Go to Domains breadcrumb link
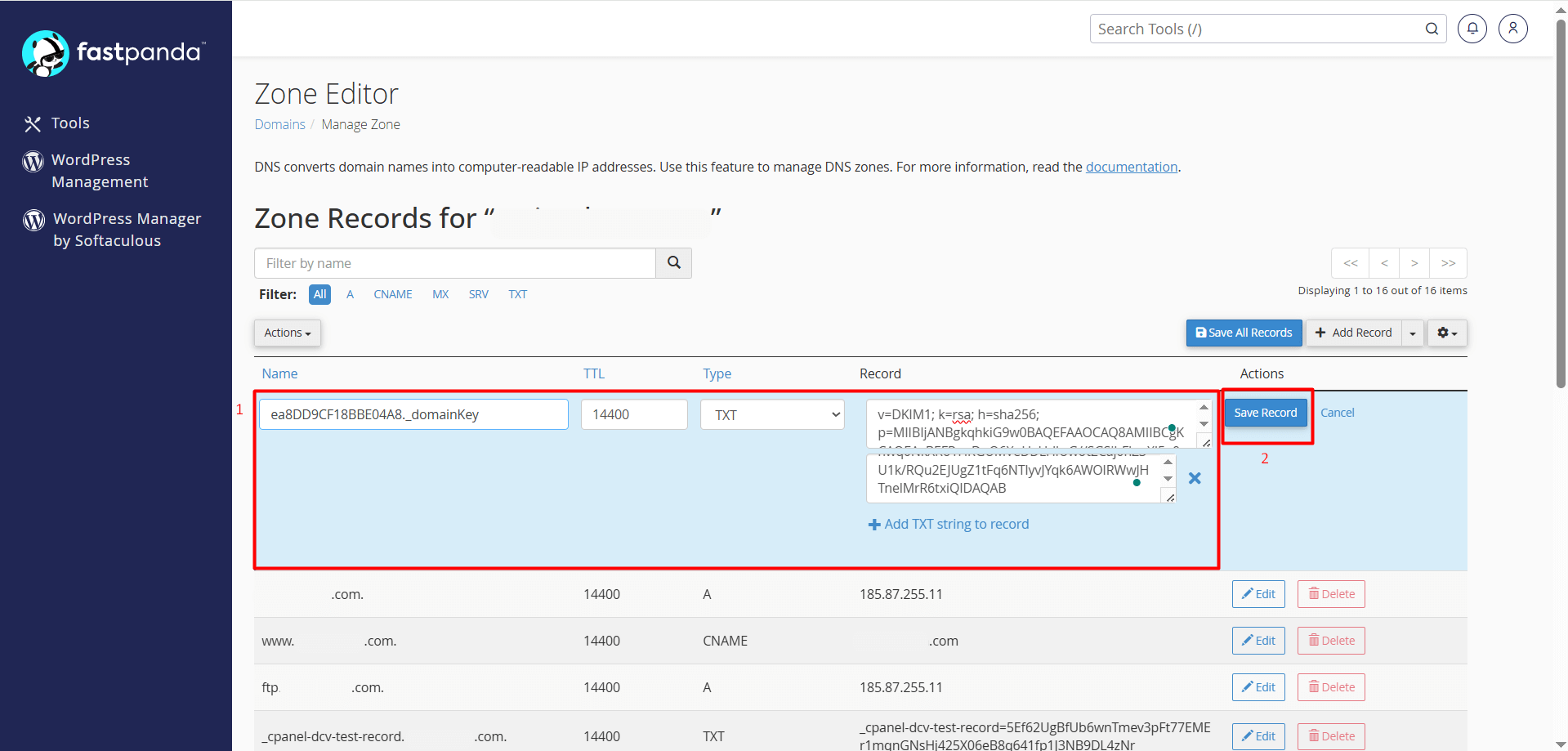Screen dimensions: 1568x751 pos(279,124)
